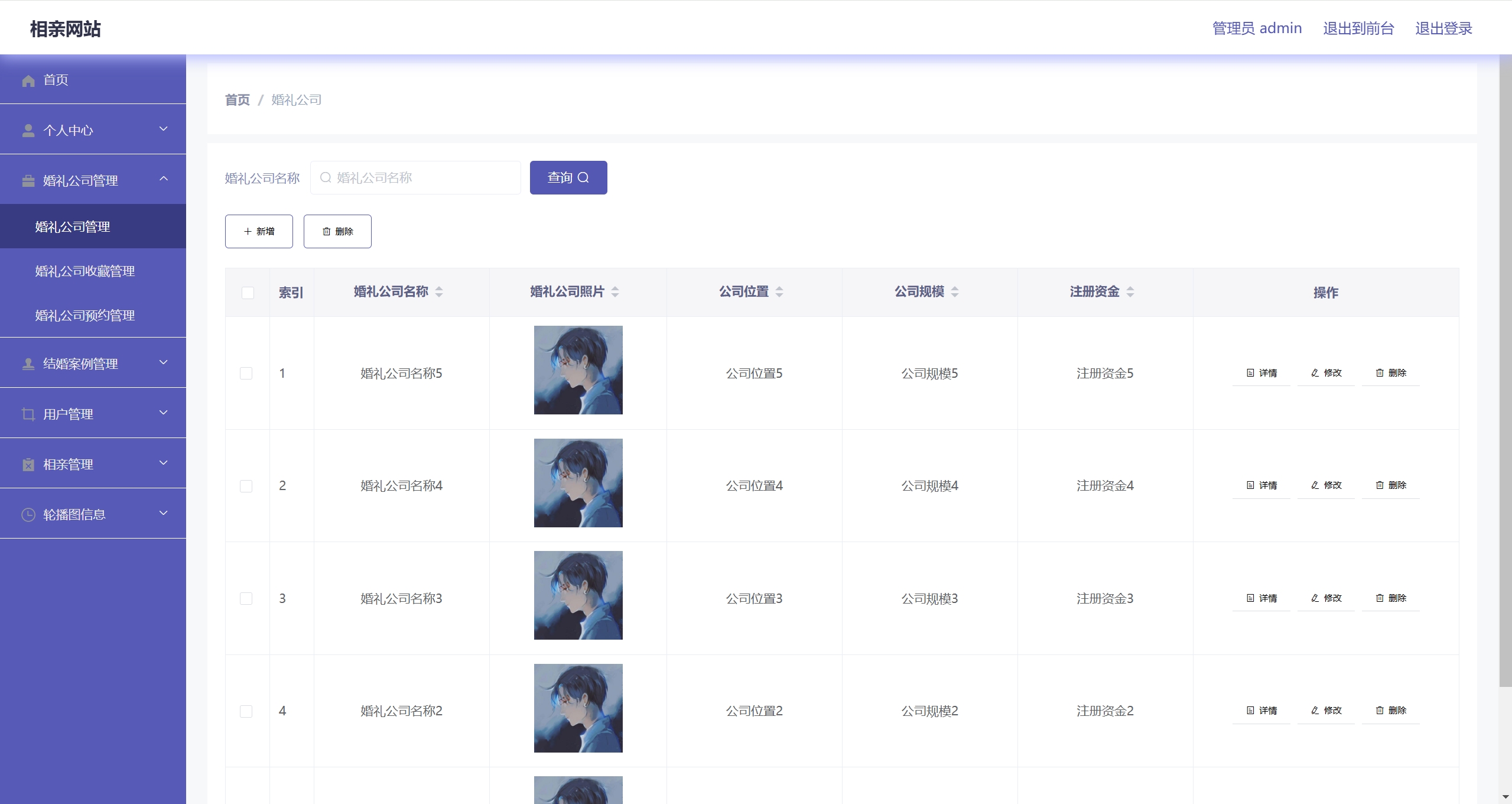Screen dimensions: 1512x804
Task: Sort by 婚礼公司照片 column arrows
Action: [615, 291]
